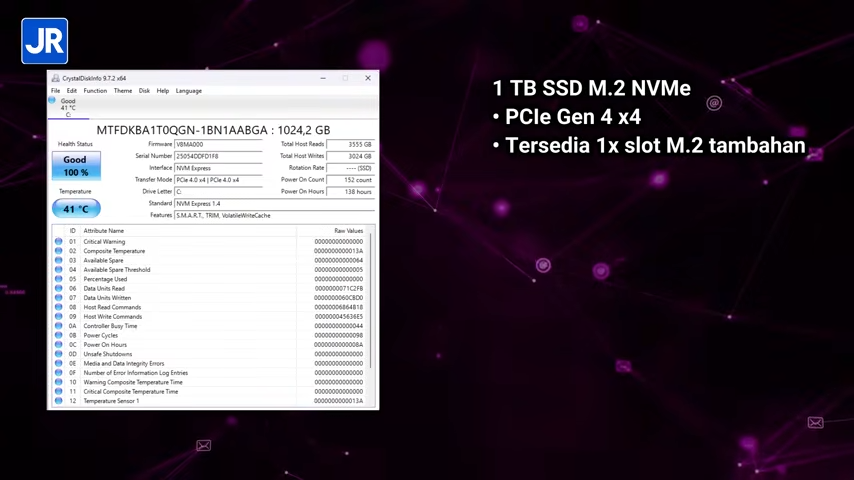This screenshot has width=854, height=480.
Task: Click the Standard field NVM Express 1.4
Action: [x=274, y=204]
